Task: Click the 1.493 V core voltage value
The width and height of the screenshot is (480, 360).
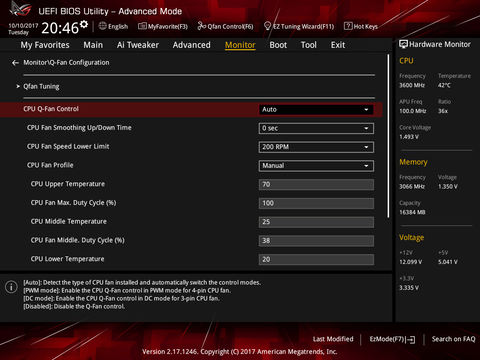Action: [x=409, y=137]
